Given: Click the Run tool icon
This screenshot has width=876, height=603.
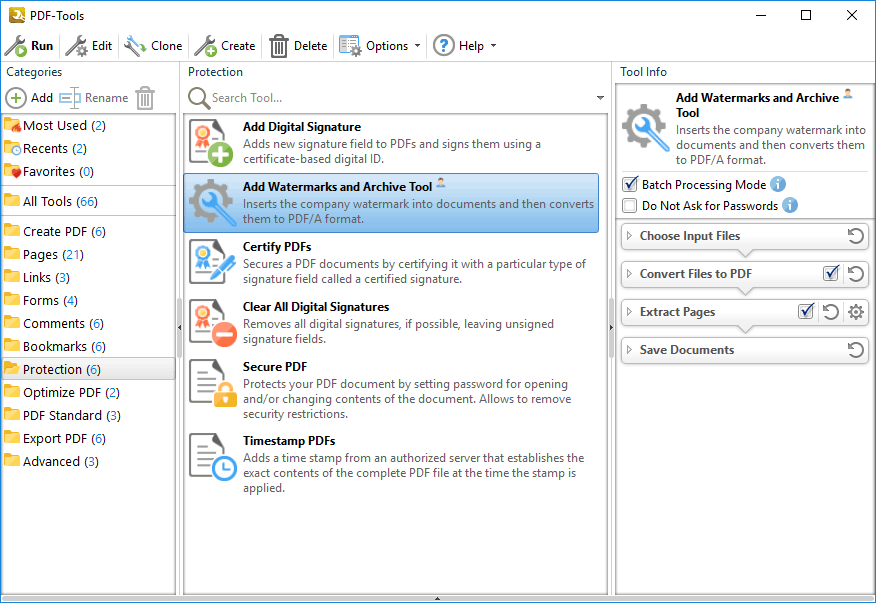Looking at the screenshot, I should coord(16,46).
